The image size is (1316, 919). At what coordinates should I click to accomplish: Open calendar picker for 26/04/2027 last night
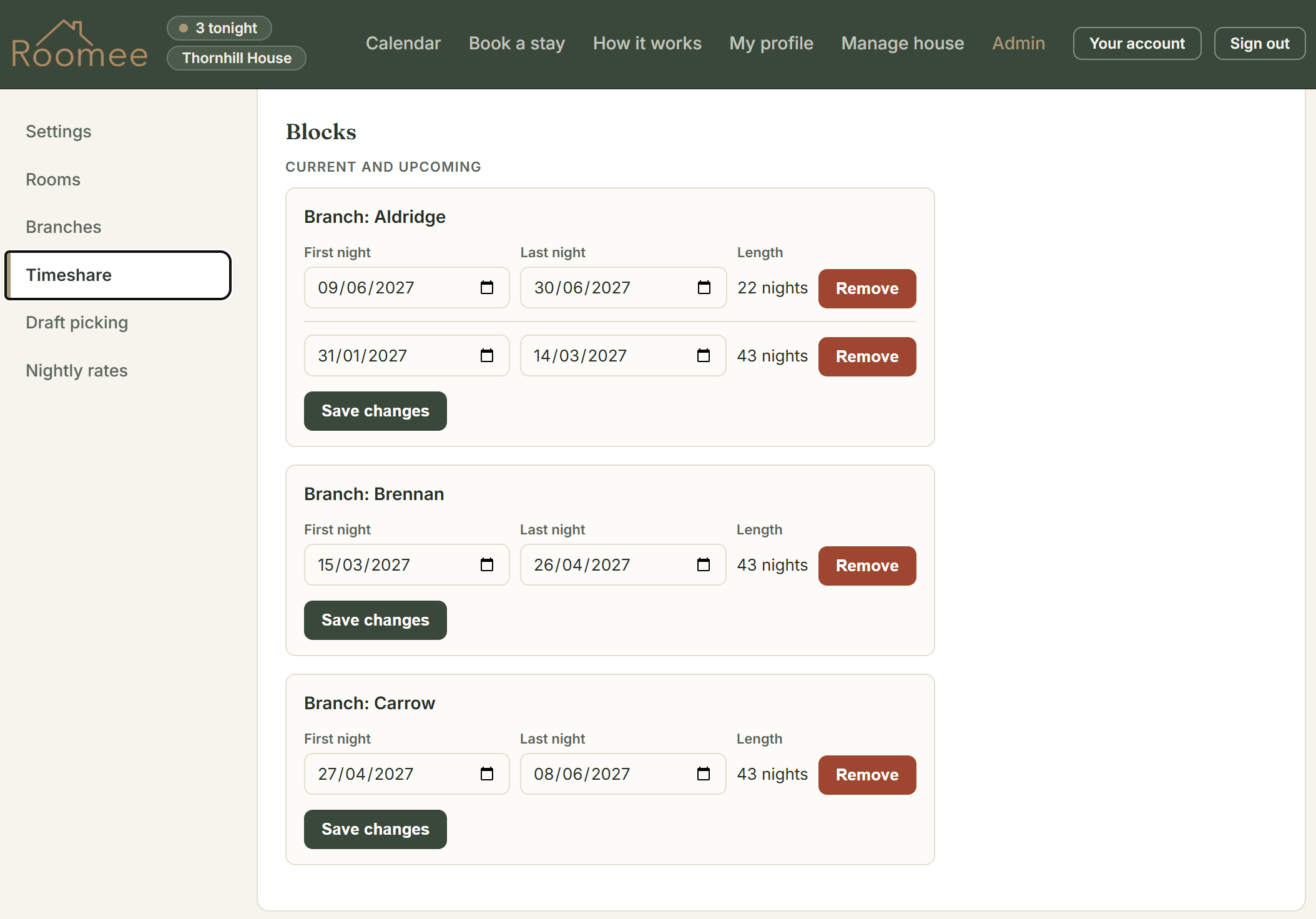(x=704, y=565)
